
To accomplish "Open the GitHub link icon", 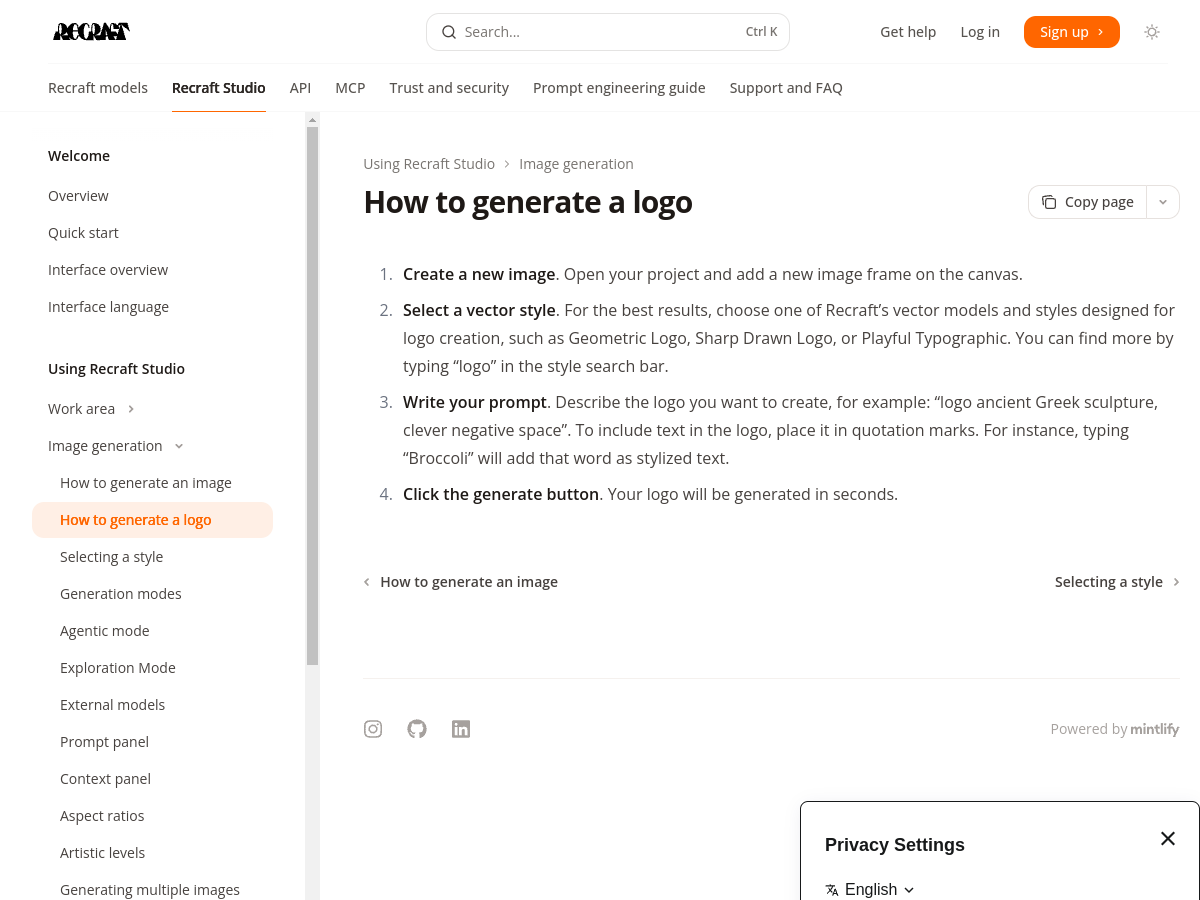I will 417,729.
